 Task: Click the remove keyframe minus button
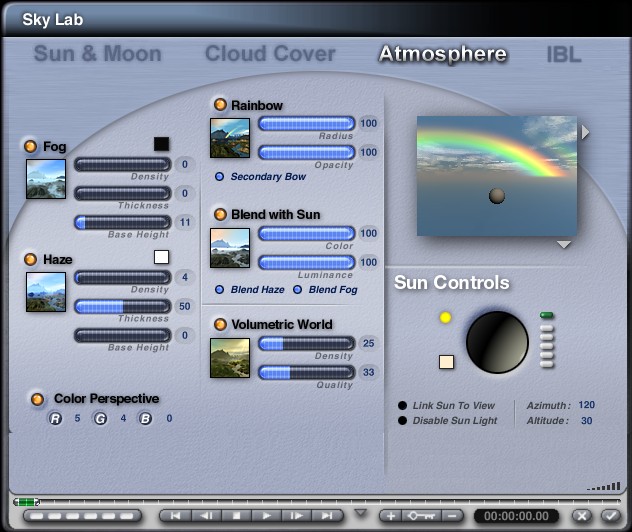(x=452, y=516)
